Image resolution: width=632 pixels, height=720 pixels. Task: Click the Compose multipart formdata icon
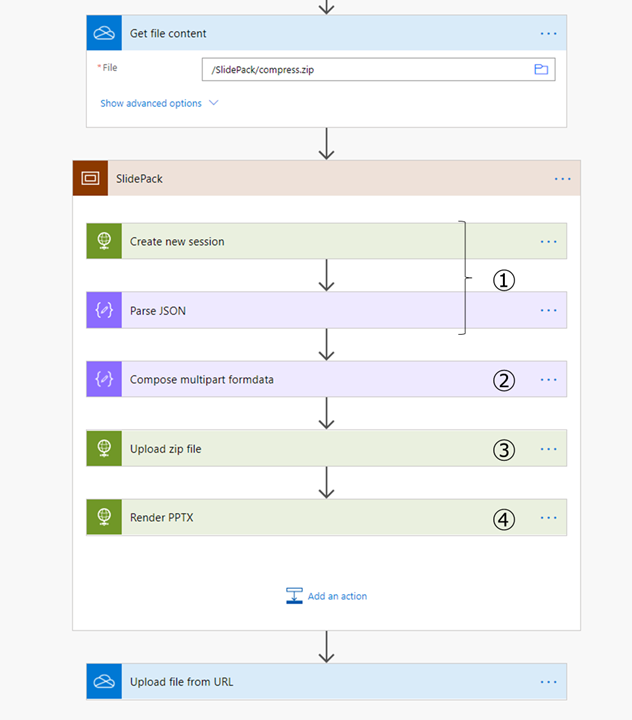(104, 379)
